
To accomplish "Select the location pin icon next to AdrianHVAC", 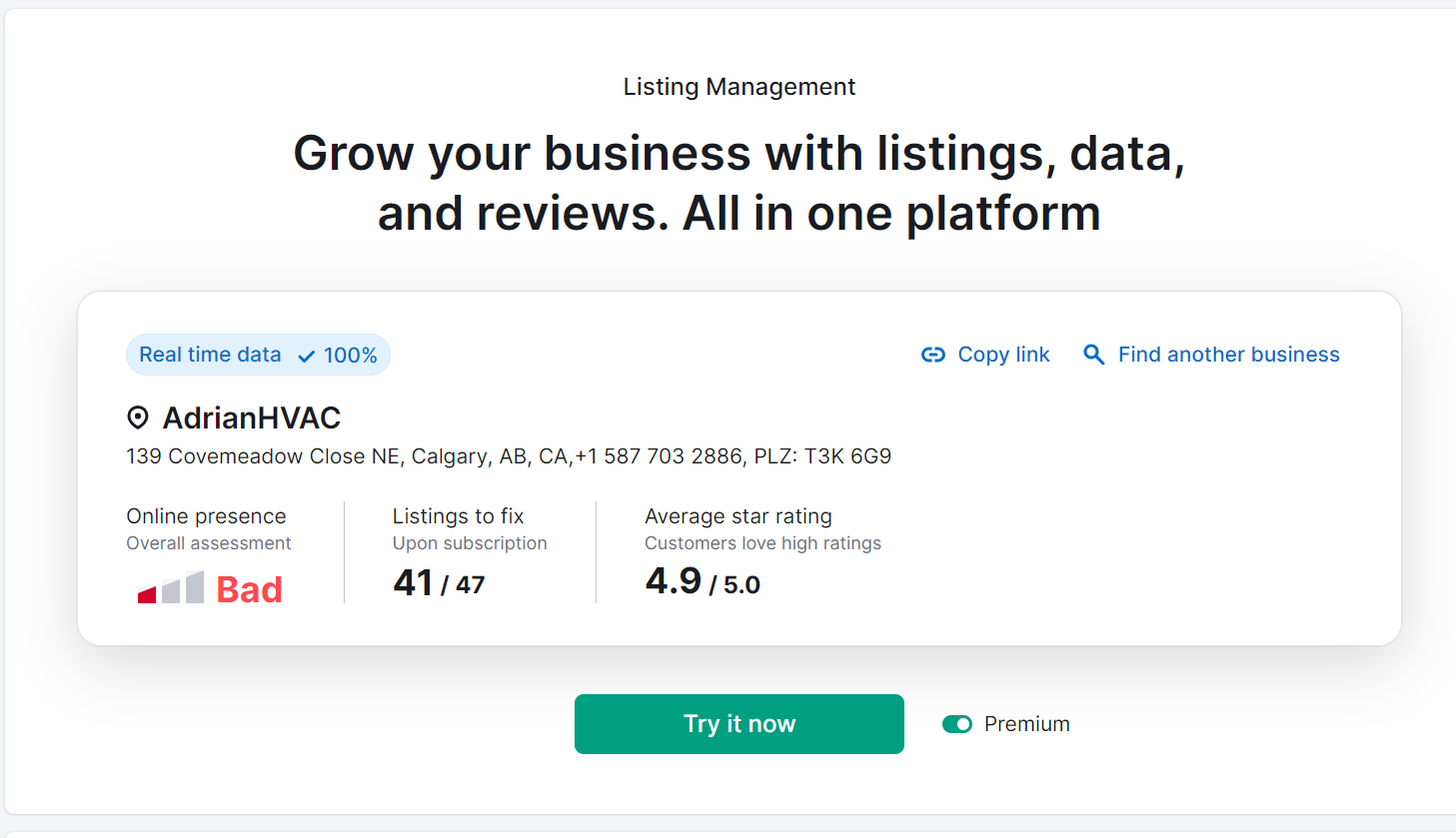I will 138,418.
